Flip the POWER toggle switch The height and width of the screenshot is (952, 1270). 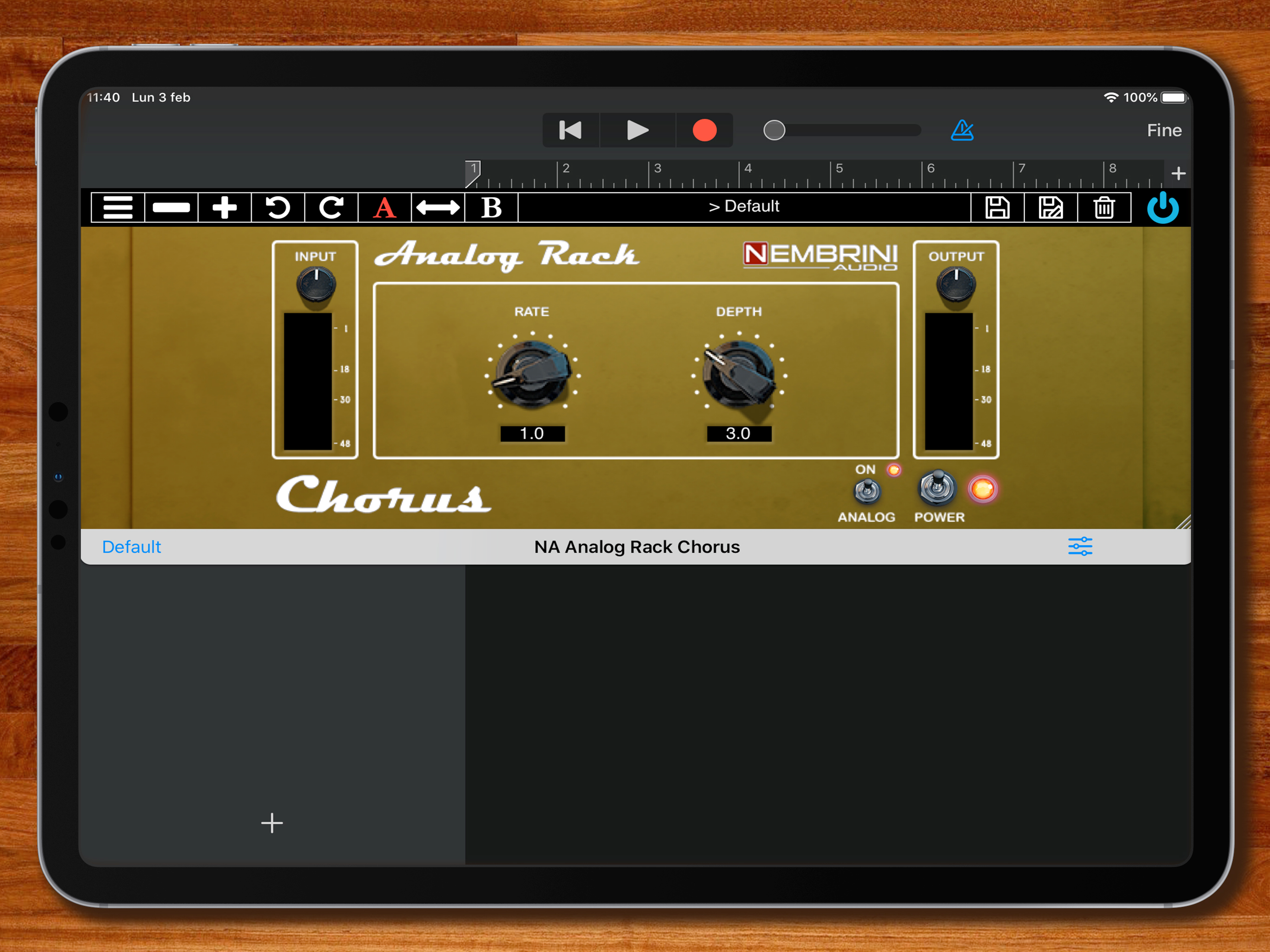point(937,488)
